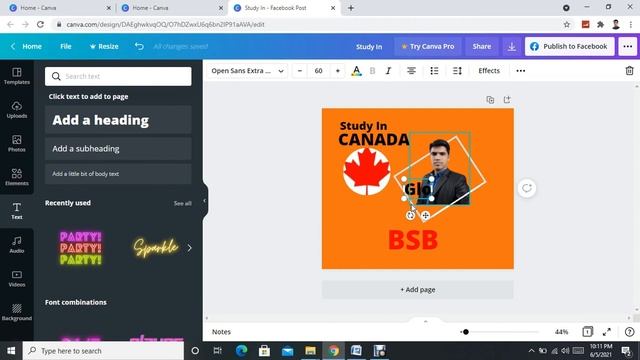Screen dimensions: 640x360
Task: Click the font size field showing 60
Action: [318, 71]
